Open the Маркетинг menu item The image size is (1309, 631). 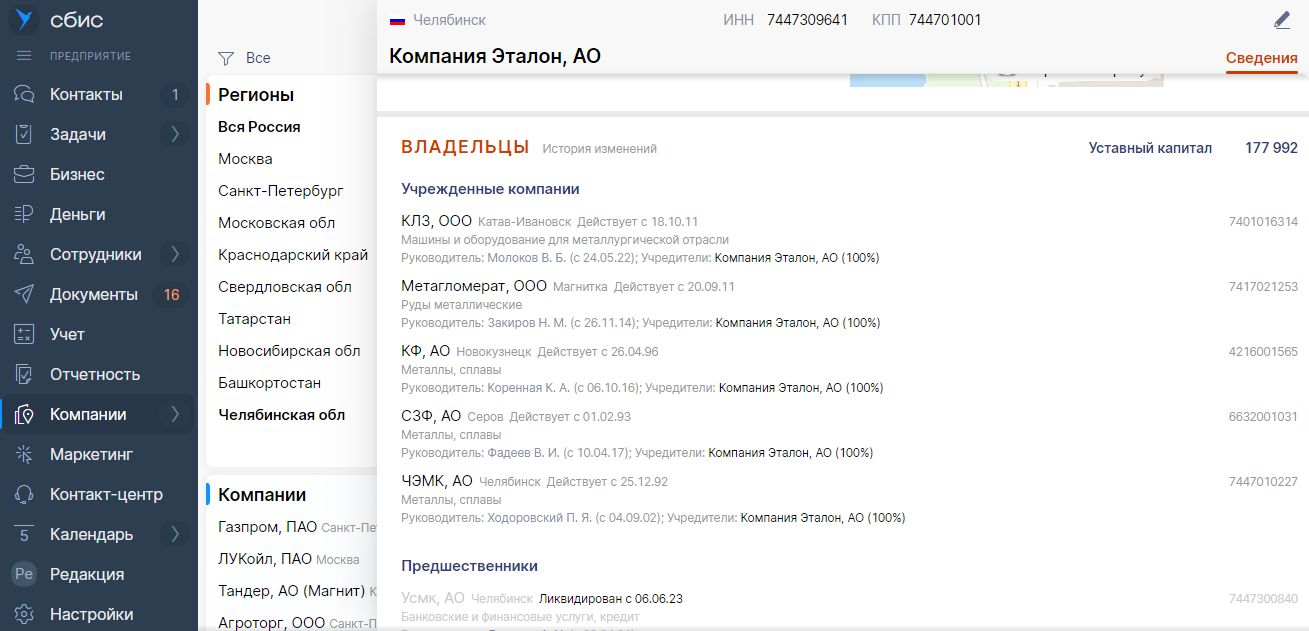pyautogui.click(x=91, y=454)
